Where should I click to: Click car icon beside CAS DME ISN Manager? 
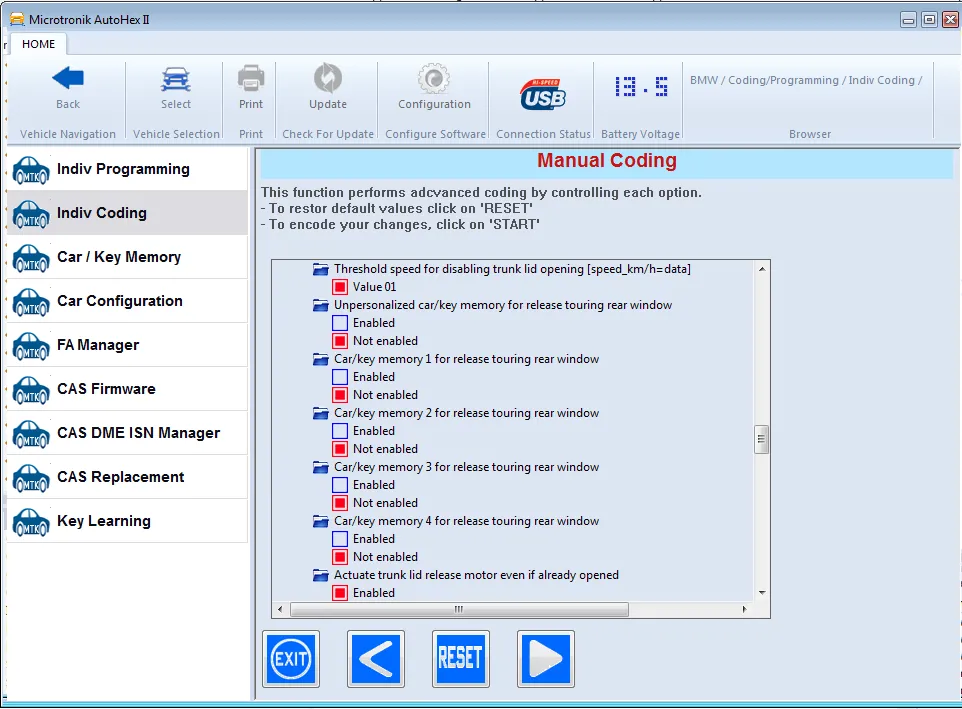(31, 434)
